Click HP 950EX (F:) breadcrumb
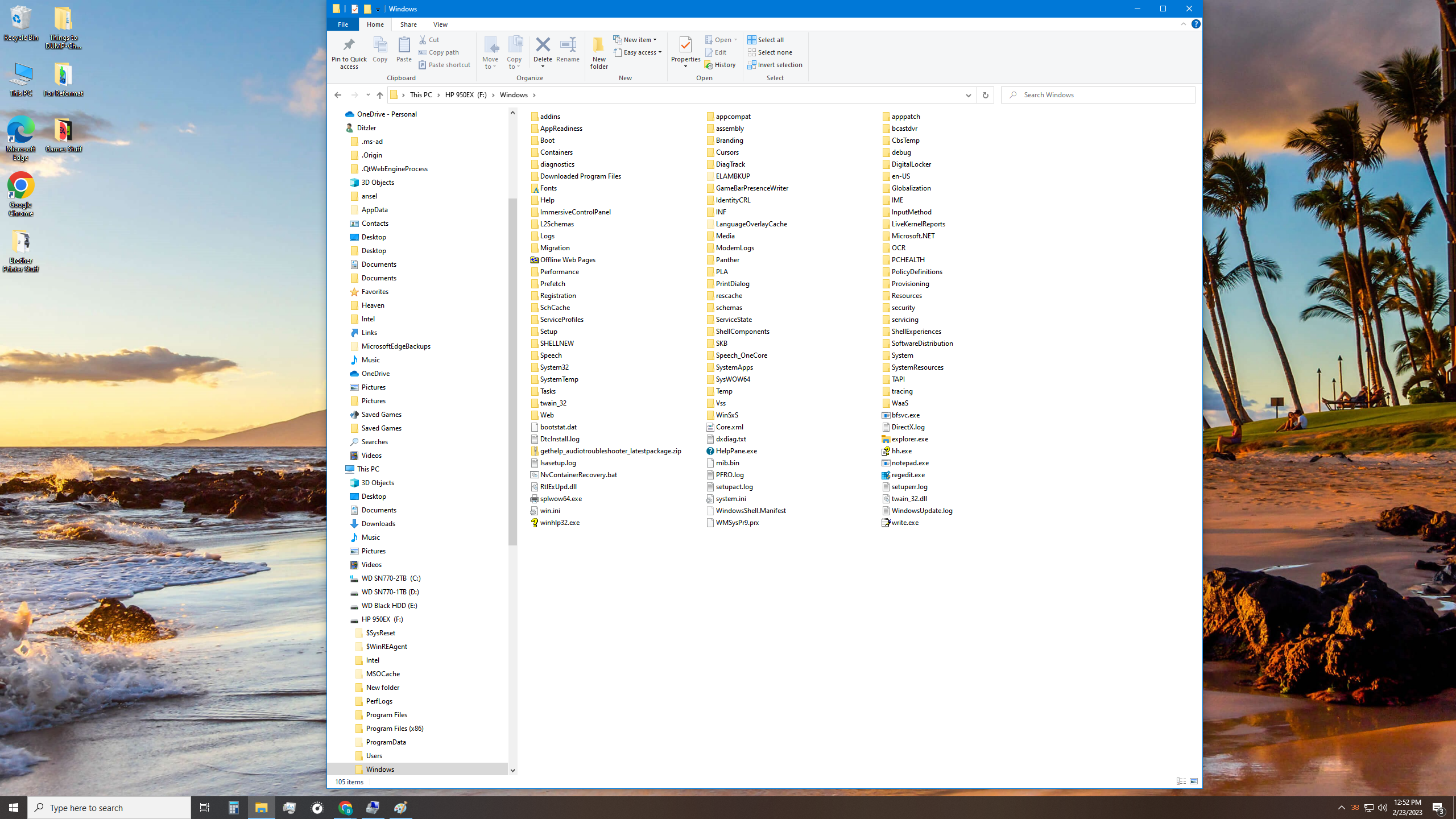 (x=466, y=95)
